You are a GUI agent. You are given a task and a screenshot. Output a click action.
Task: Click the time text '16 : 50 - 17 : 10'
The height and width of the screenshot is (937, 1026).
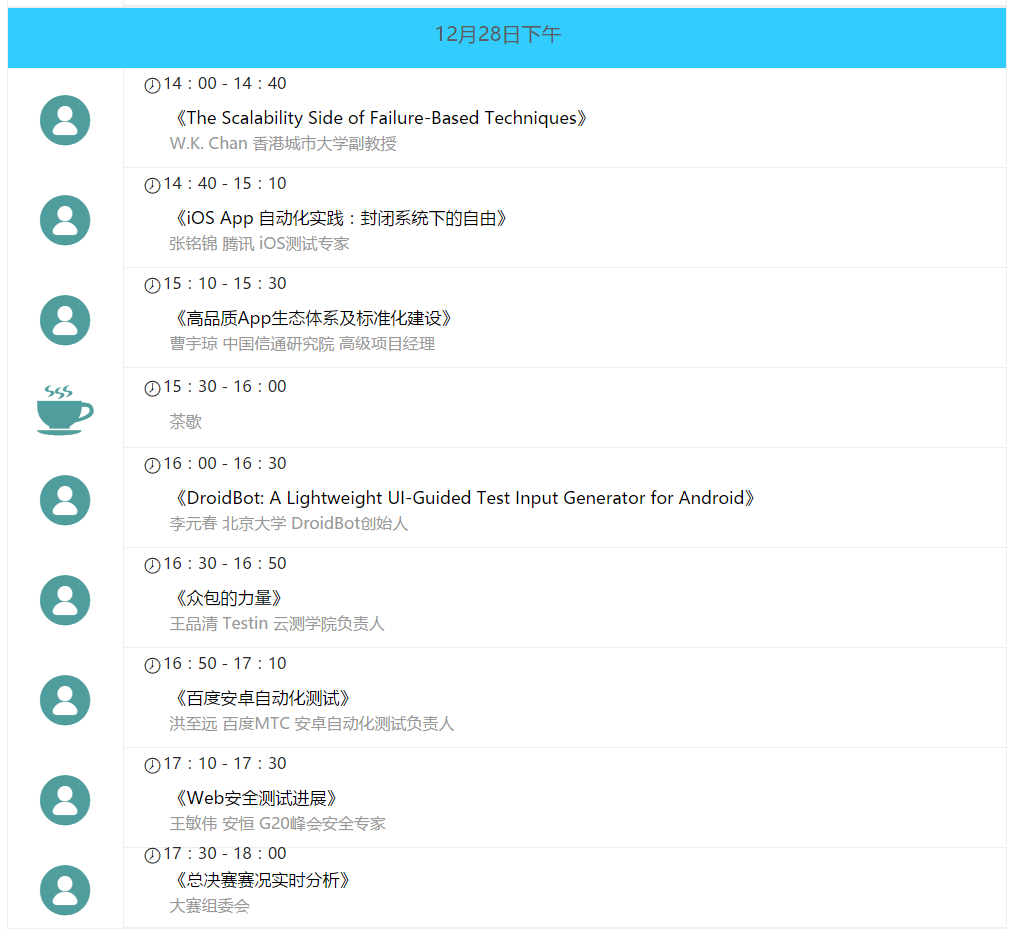coord(225,664)
